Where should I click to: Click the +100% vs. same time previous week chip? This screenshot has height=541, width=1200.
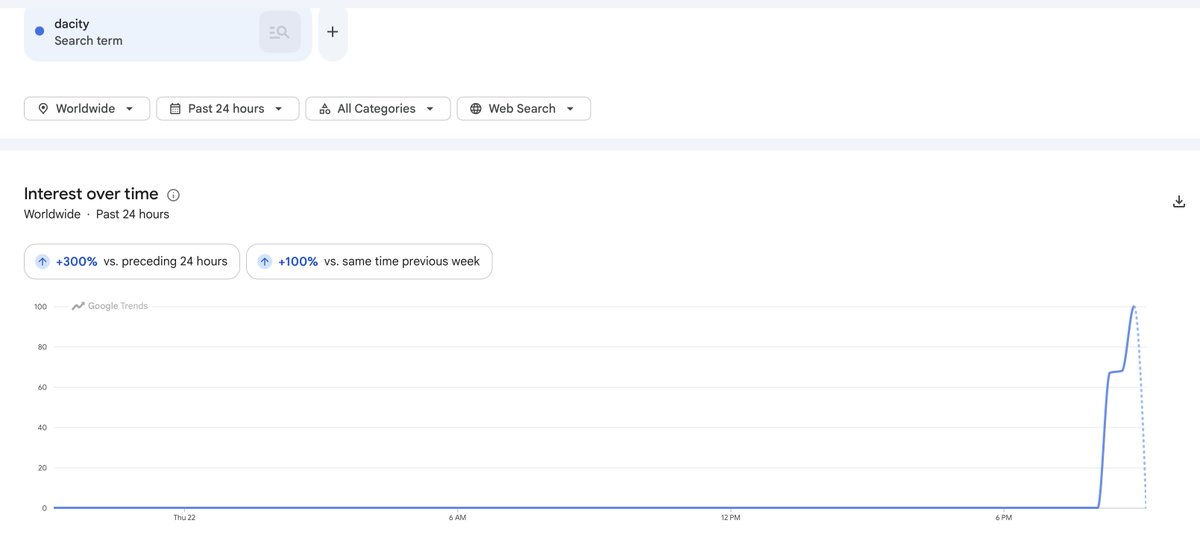pos(369,261)
